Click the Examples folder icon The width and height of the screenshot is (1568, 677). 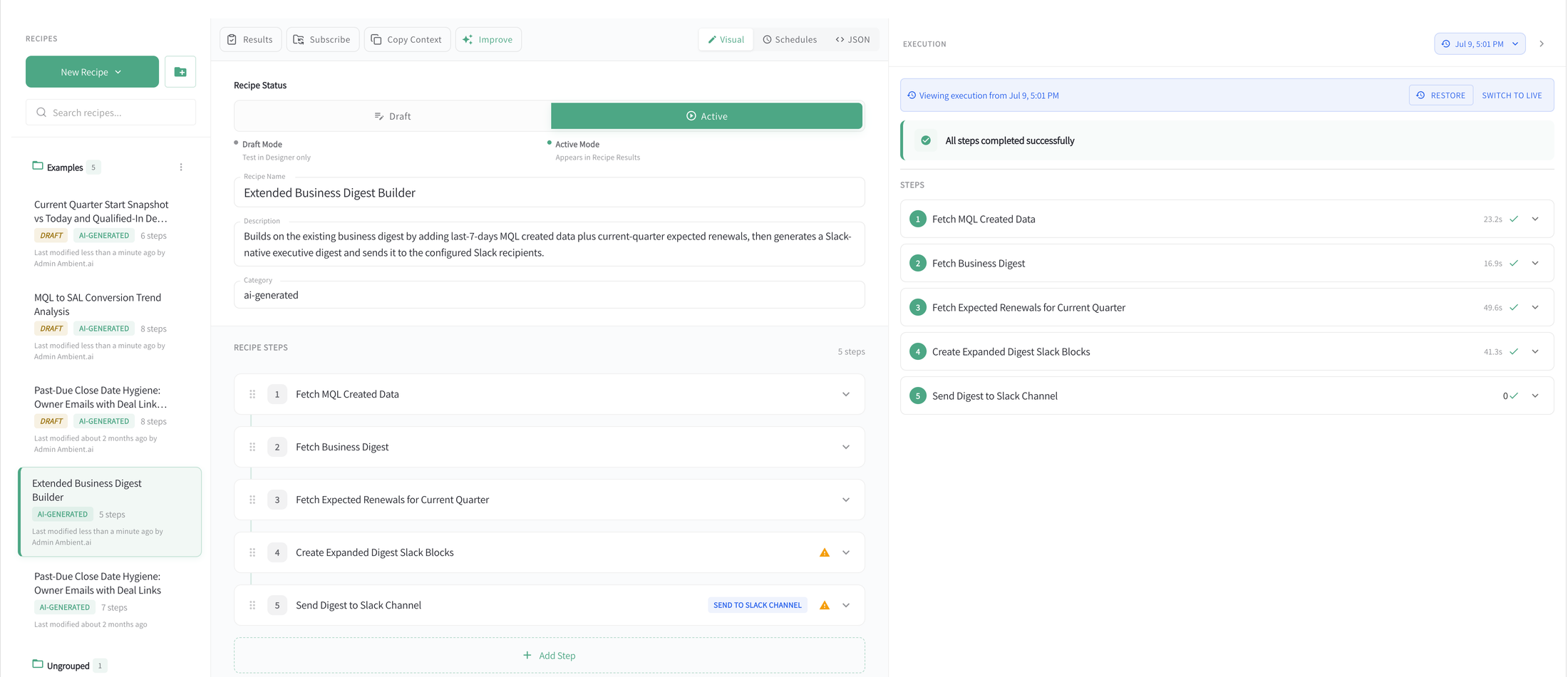tap(38, 166)
